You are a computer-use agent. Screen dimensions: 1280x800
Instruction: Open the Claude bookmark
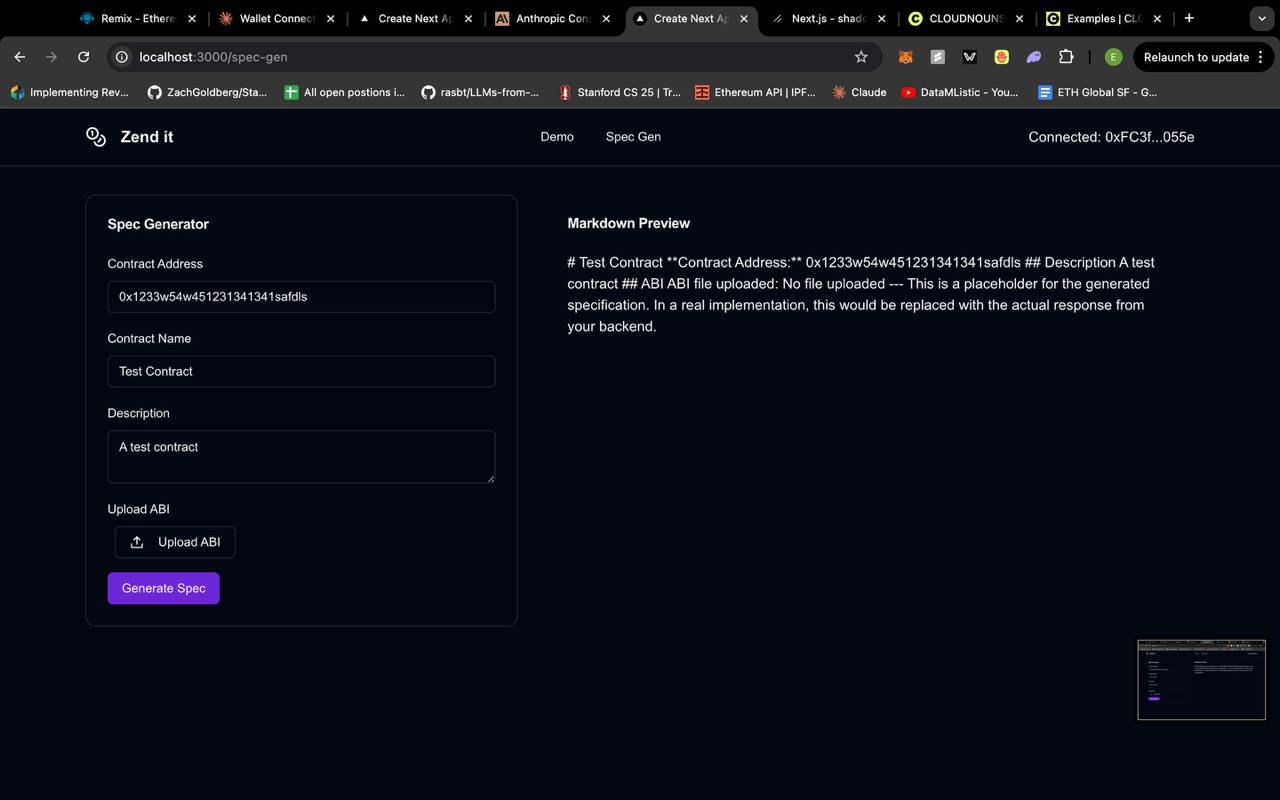click(859, 92)
